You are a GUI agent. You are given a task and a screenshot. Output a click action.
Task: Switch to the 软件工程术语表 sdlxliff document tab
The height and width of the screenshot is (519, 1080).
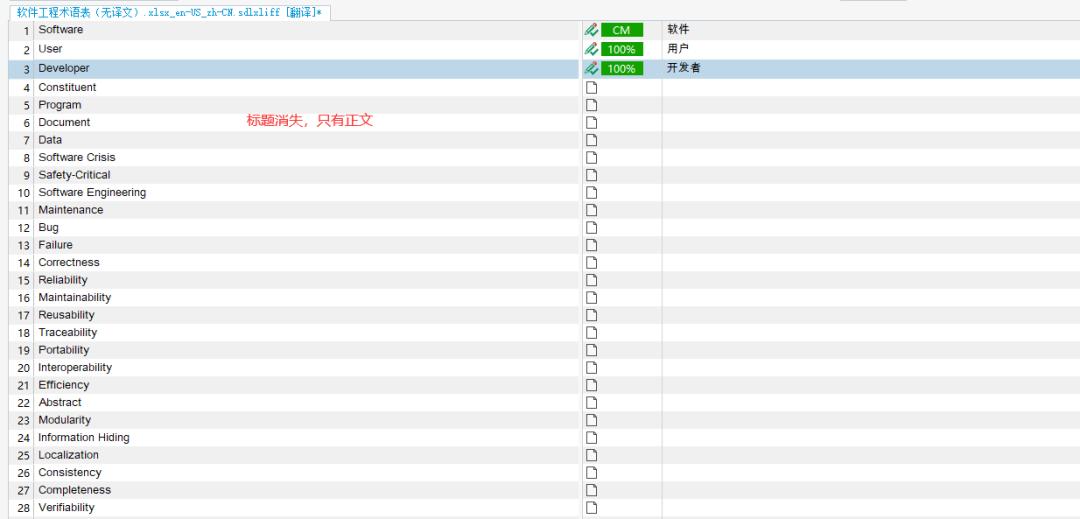tap(169, 12)
